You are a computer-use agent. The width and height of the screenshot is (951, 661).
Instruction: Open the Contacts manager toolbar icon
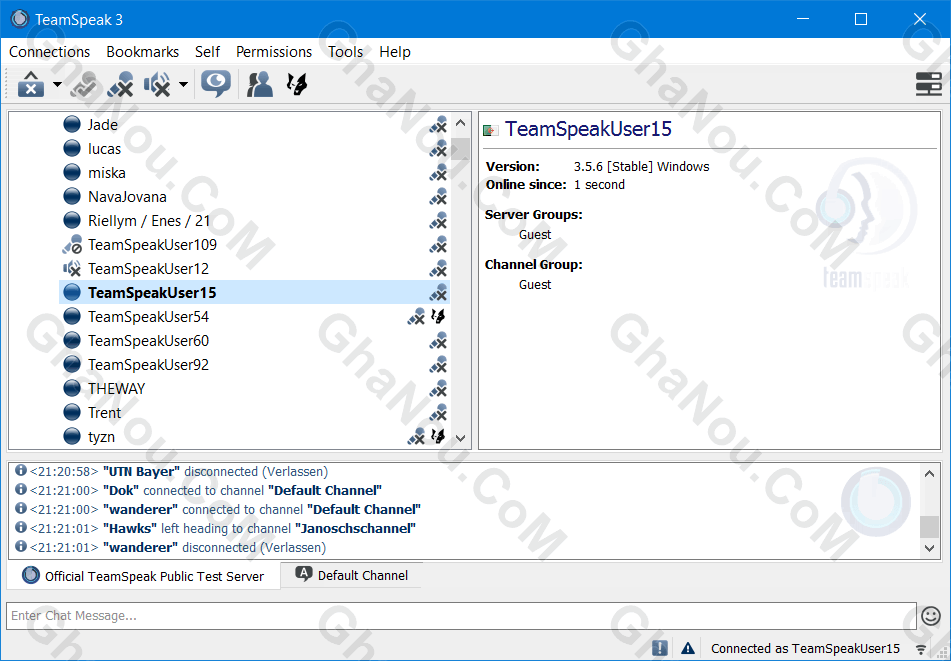pyautogui.click(x=260, y=84)
